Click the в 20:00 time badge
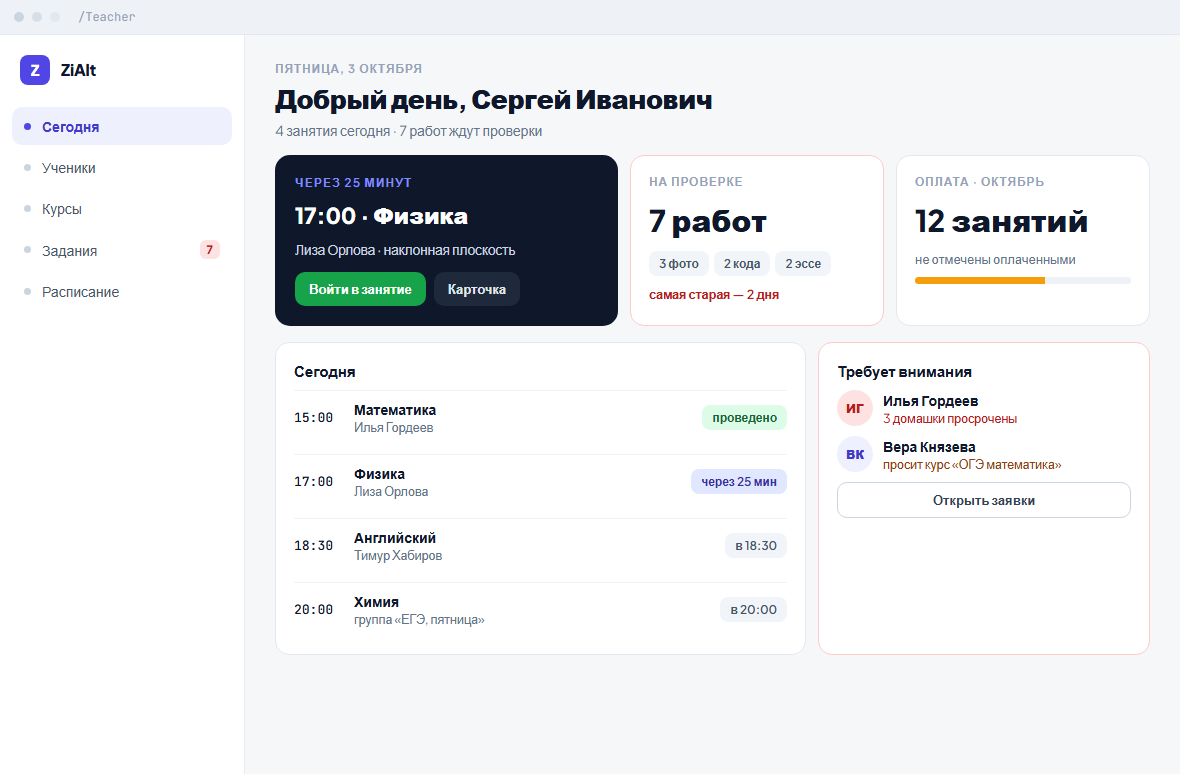Viewport: 1180px width, 774px height. point(753,609)
